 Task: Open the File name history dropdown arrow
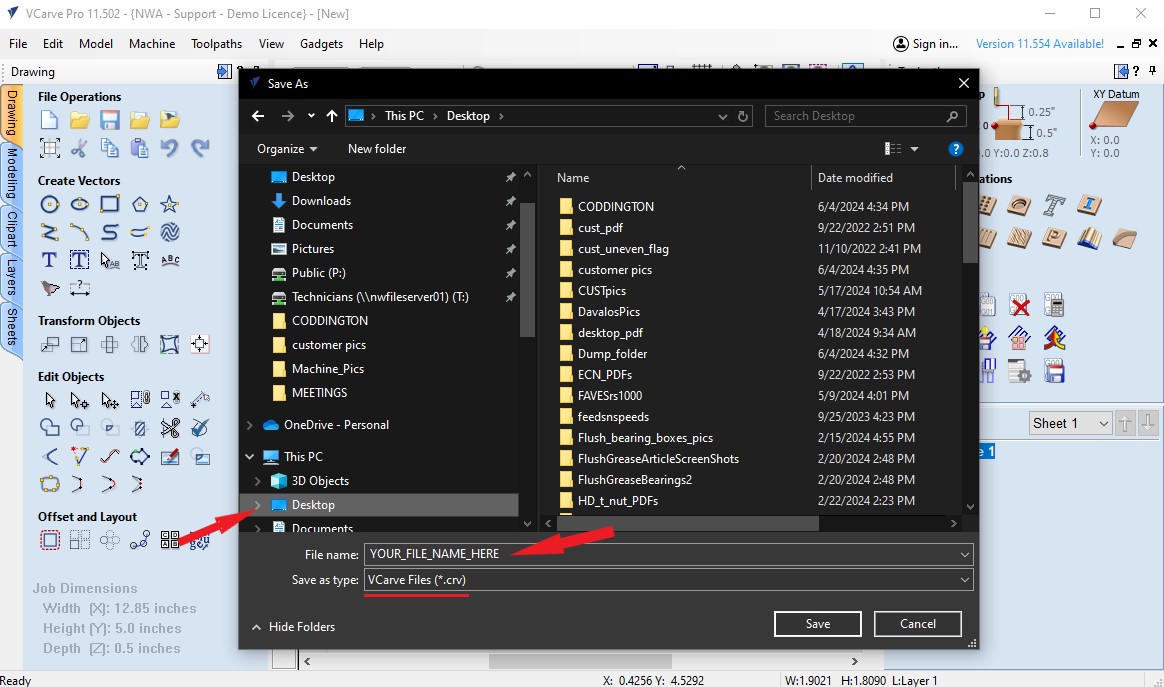pos(964,554)
